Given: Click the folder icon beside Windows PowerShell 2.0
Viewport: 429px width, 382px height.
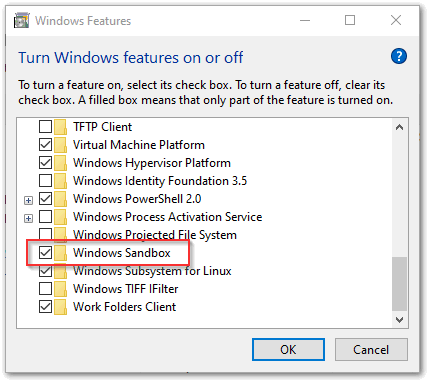Looking at the screenshot, I should (x=60, y=199).
